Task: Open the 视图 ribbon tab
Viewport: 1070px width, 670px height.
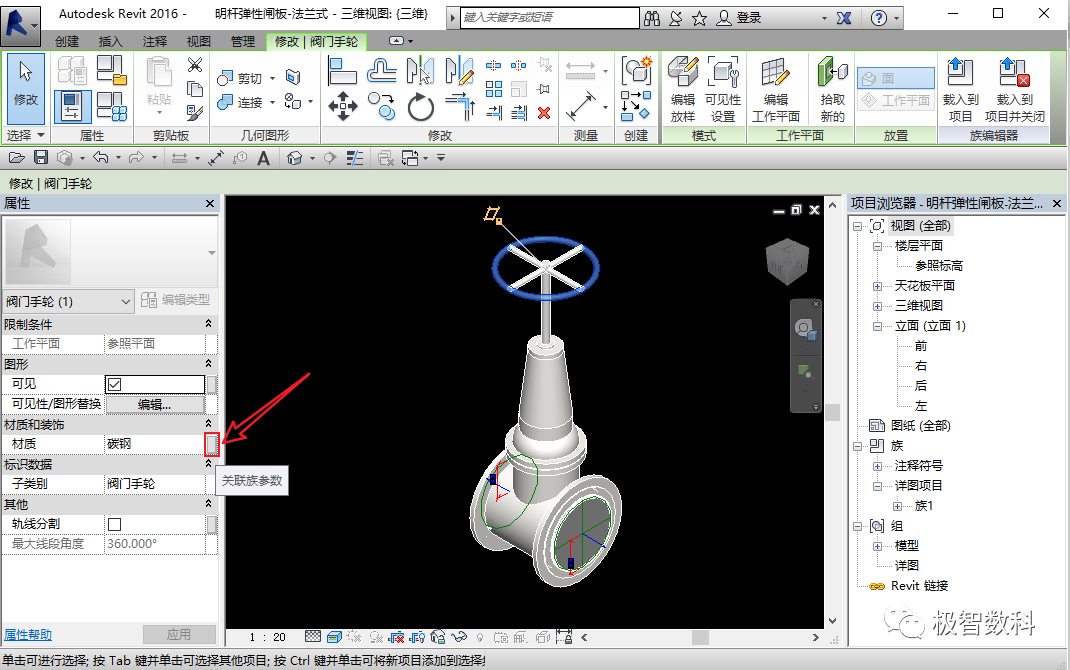Action: 199,42
